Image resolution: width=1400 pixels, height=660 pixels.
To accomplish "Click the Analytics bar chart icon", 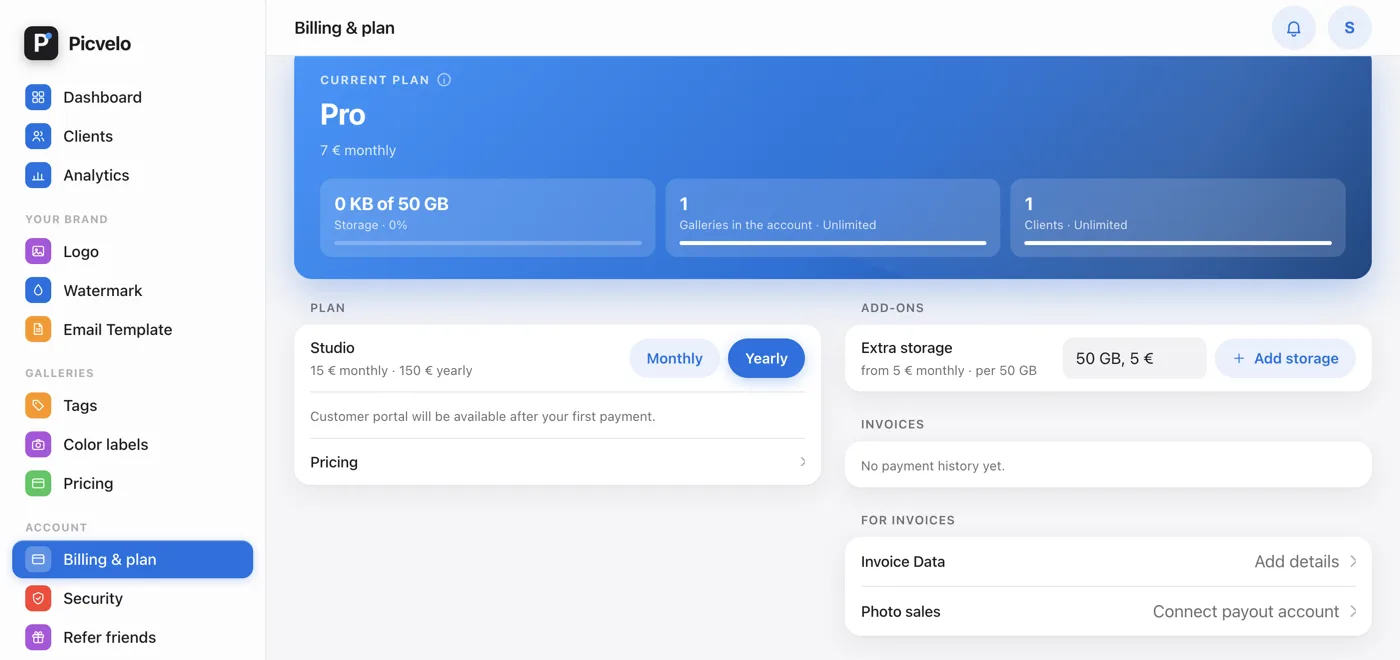I will pyautogui.click(x=38, y=175).
